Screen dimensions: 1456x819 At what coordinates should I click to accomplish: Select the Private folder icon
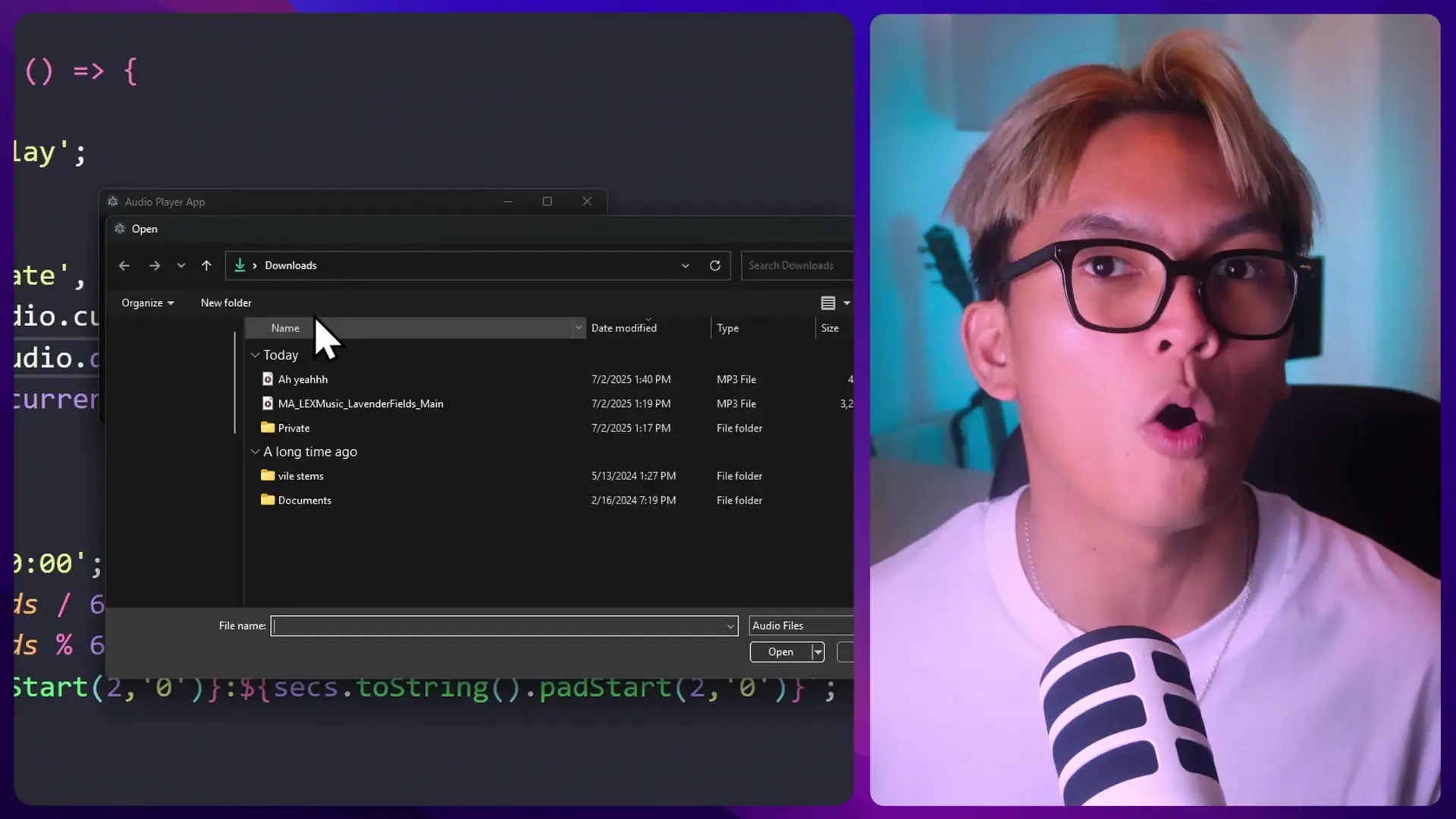[268, 428]
